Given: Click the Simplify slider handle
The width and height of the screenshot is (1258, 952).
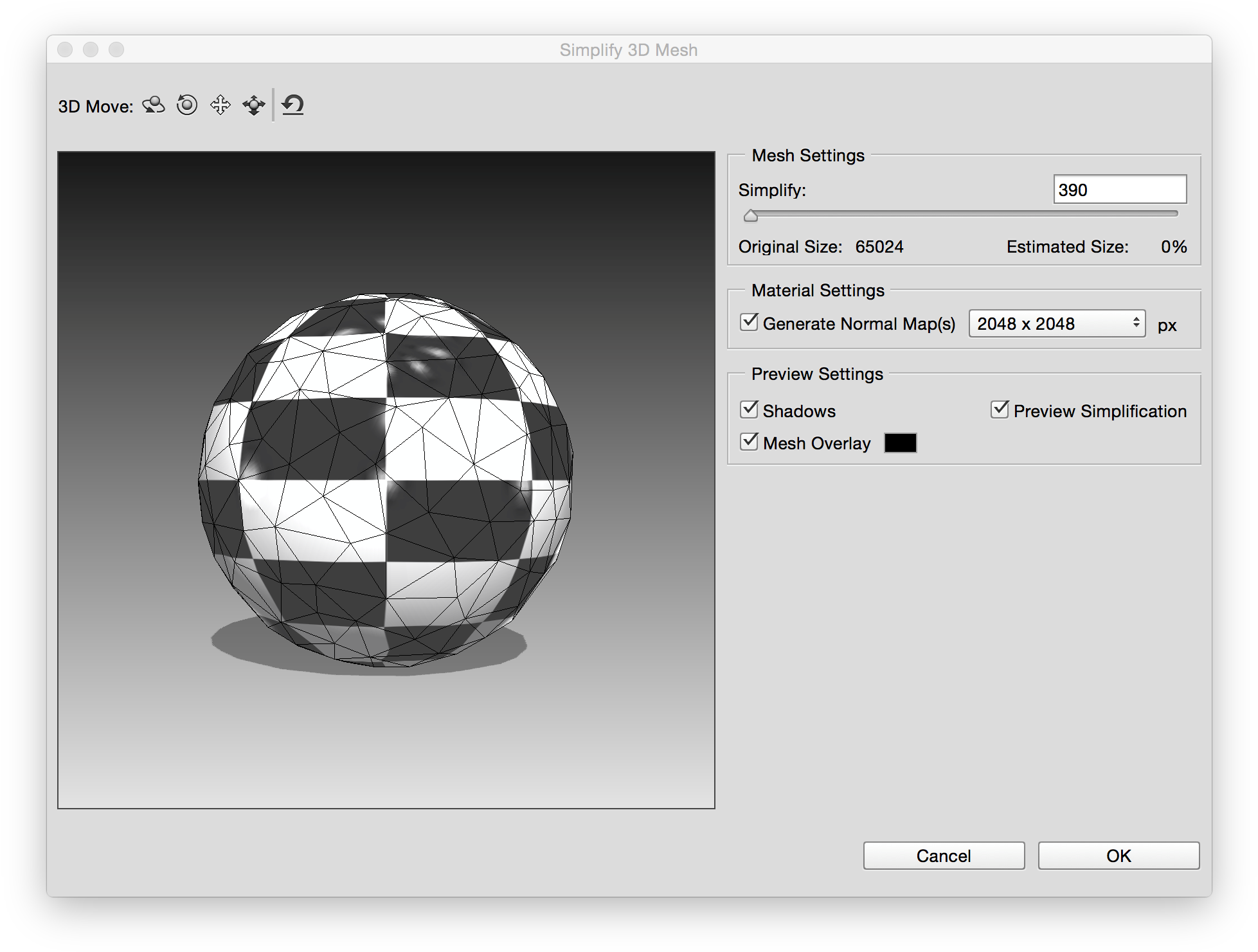Looking at the screenshot, I should 750,216.
